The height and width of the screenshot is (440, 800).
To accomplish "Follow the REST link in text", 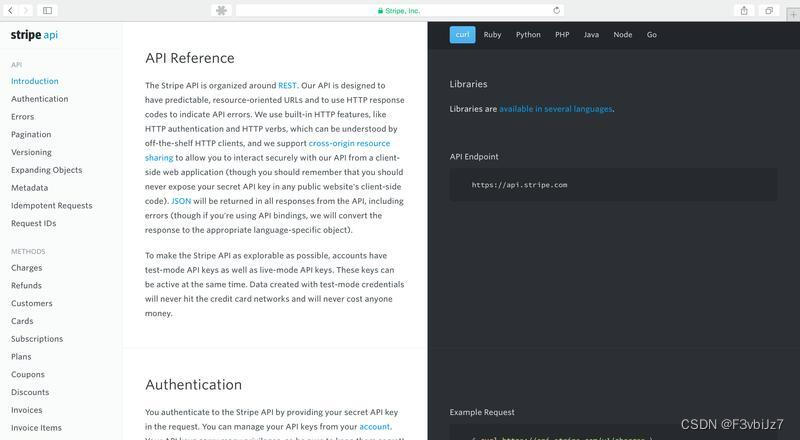I will click(287, 85).
